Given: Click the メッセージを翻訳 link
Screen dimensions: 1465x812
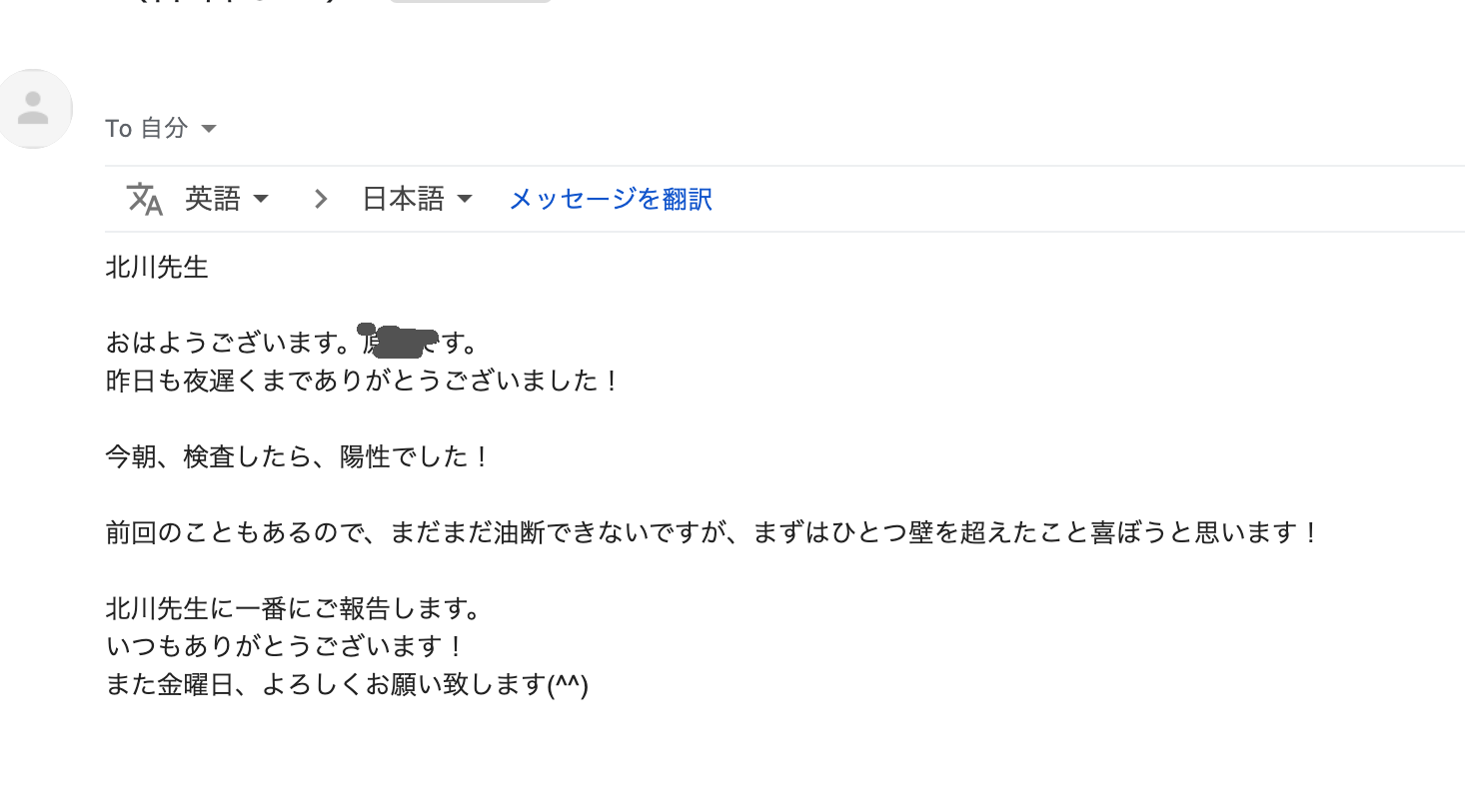Looking at the screenshot, I should point(611,199).
